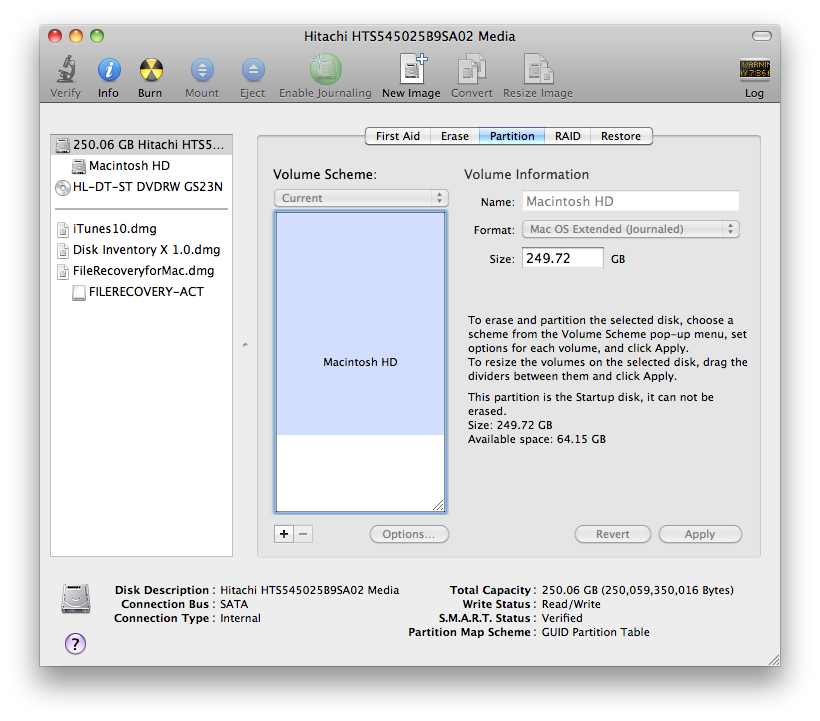The height and width of the screenshot is (721, 820).
Task: Click 'GUID Partition Table' value
Action: 596,632
